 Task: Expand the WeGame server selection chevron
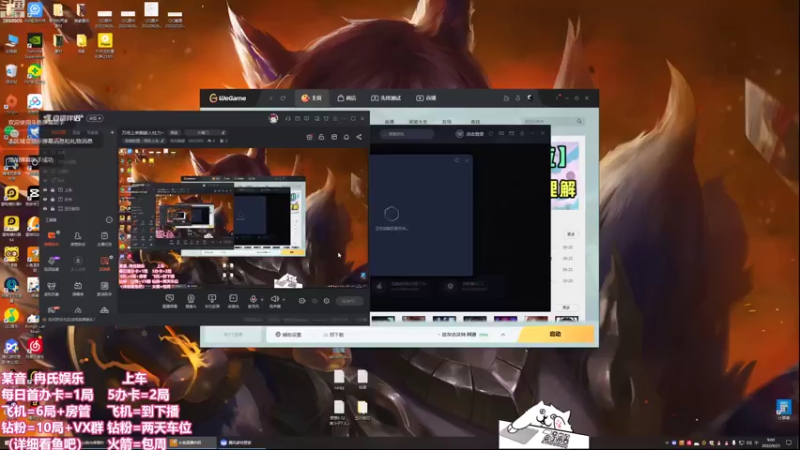503,335
